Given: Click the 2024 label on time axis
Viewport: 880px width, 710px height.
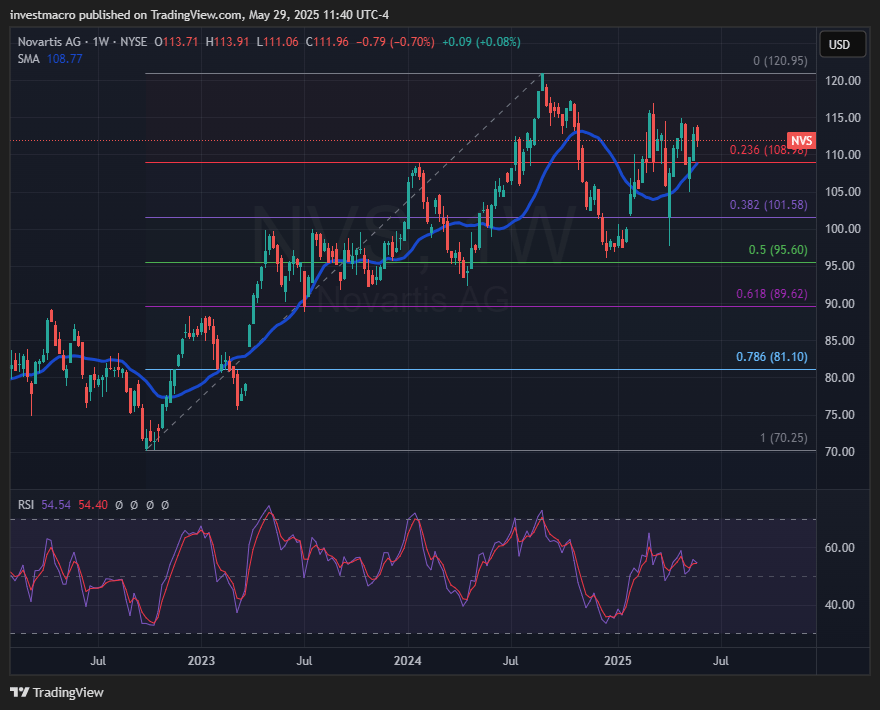Looking at the screenshot, I should click(407, 661).
